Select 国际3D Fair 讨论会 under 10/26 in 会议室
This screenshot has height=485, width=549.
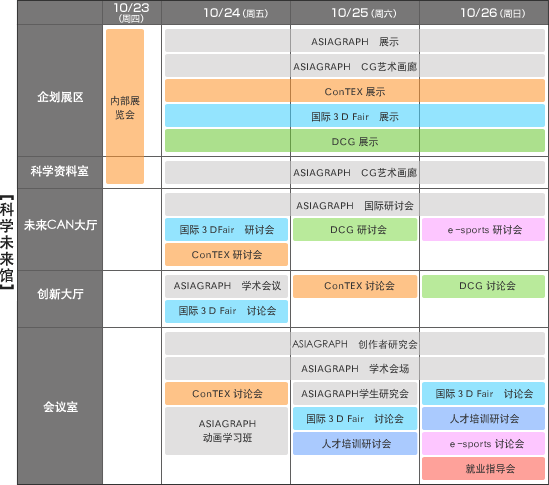tap(484, 394)
